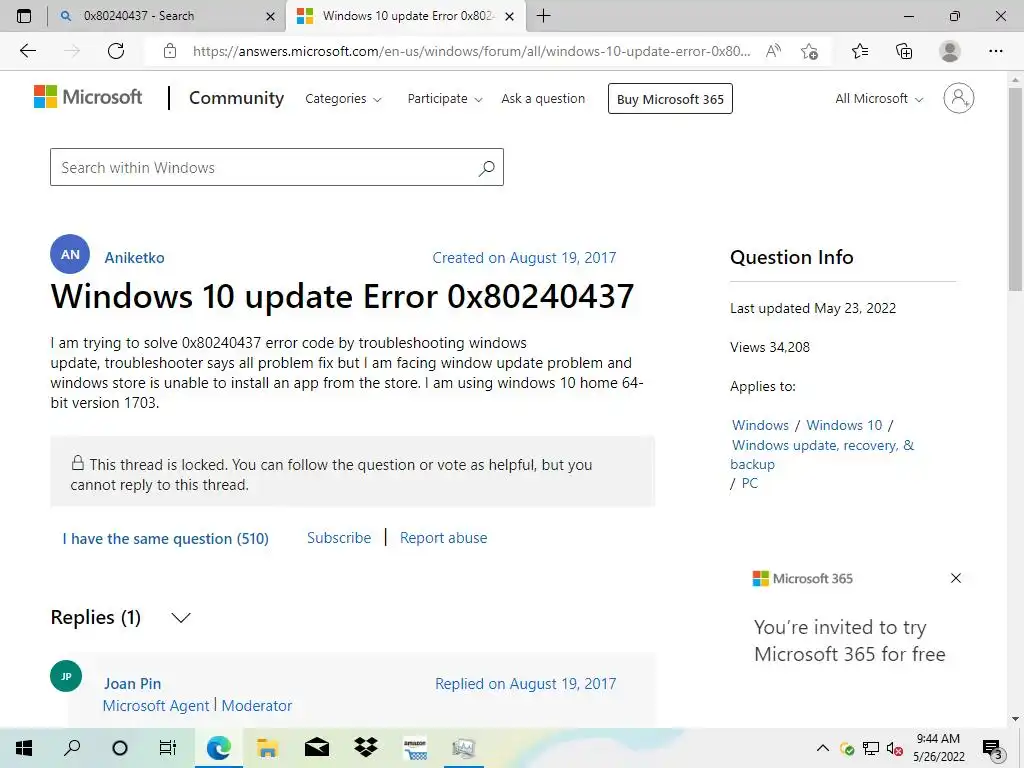Click the AN user avatar
This screenshot has width=1024, height=768.
[x=70, y=255]
